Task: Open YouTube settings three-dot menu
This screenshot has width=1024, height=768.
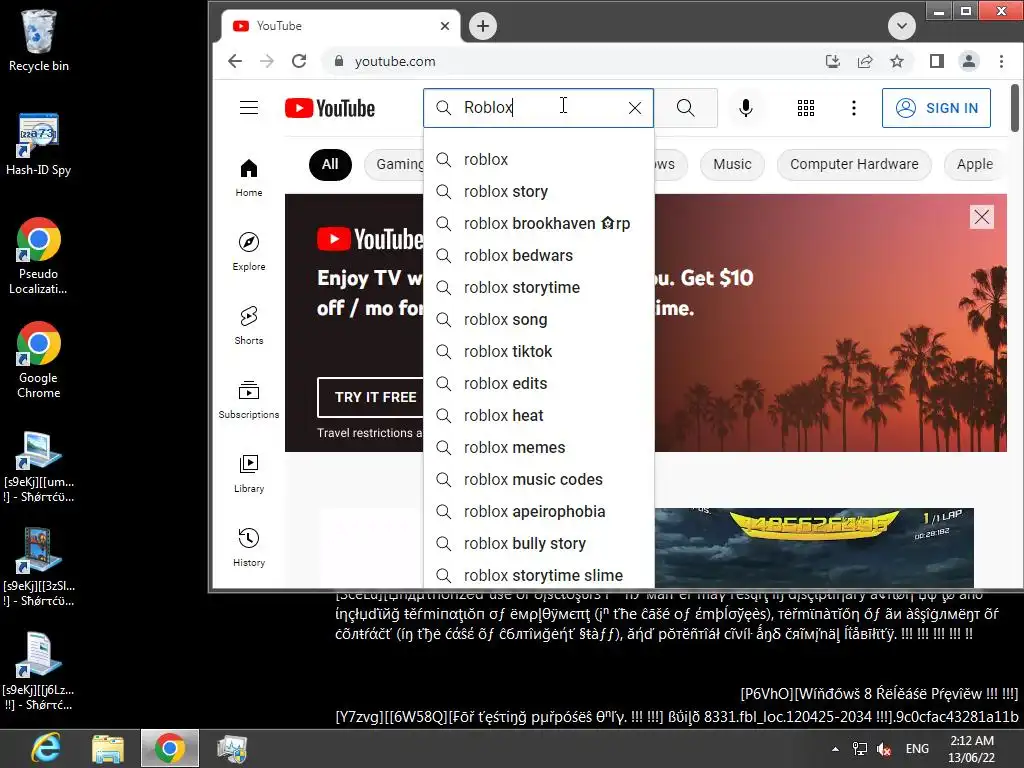Action: [x=854, y=108]
